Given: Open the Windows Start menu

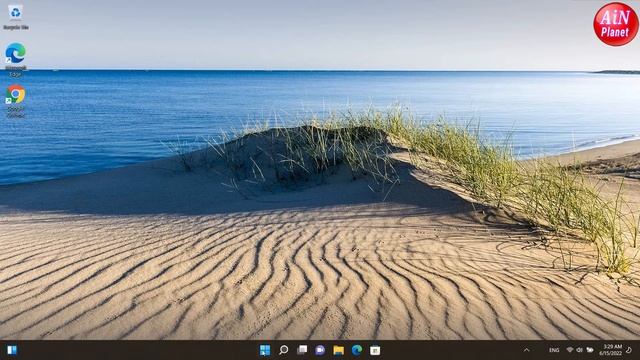Looking at the screenshot, I should tap(265, 350).
